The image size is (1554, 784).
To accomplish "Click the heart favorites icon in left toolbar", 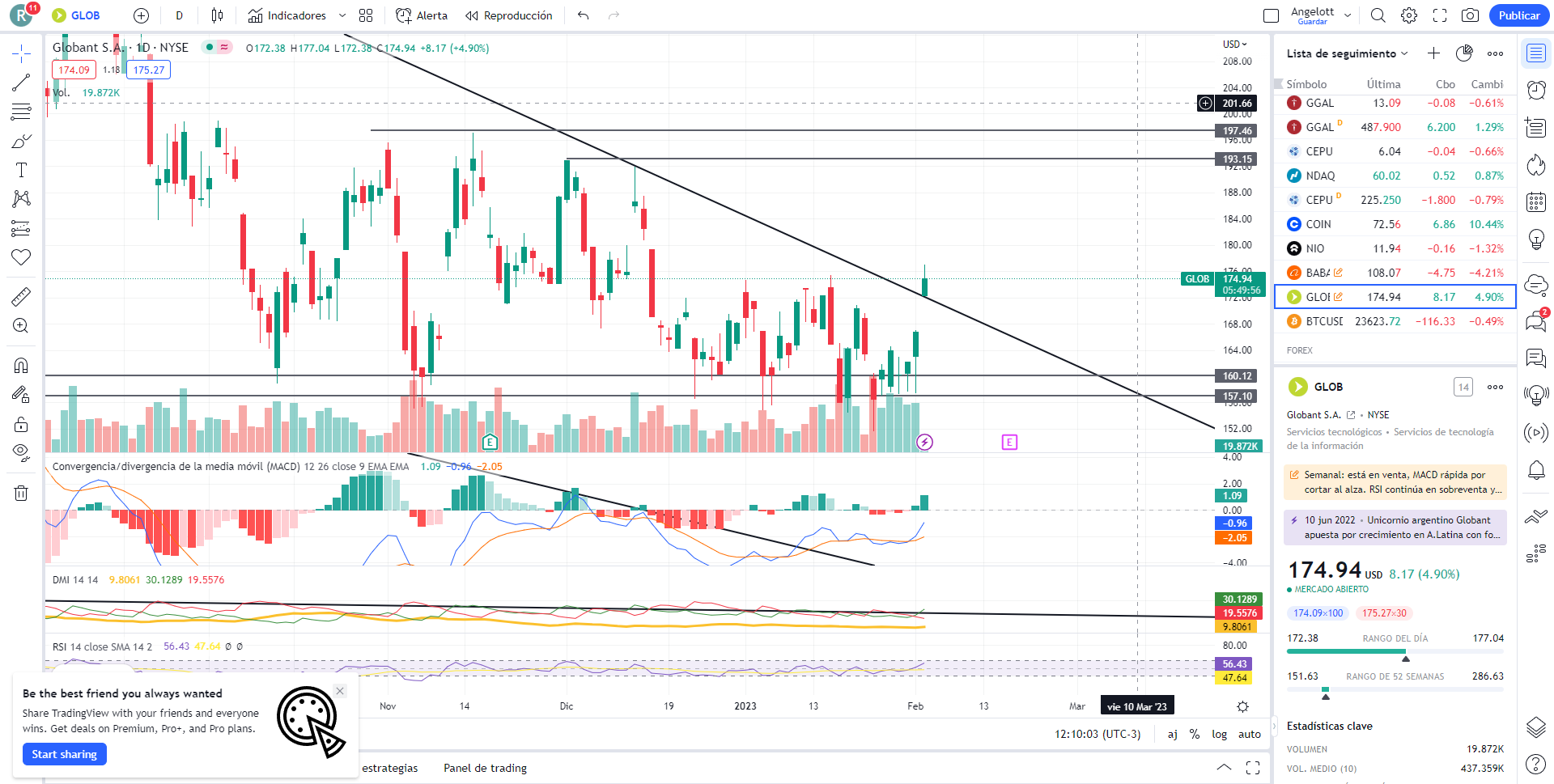I will point(21,257).
